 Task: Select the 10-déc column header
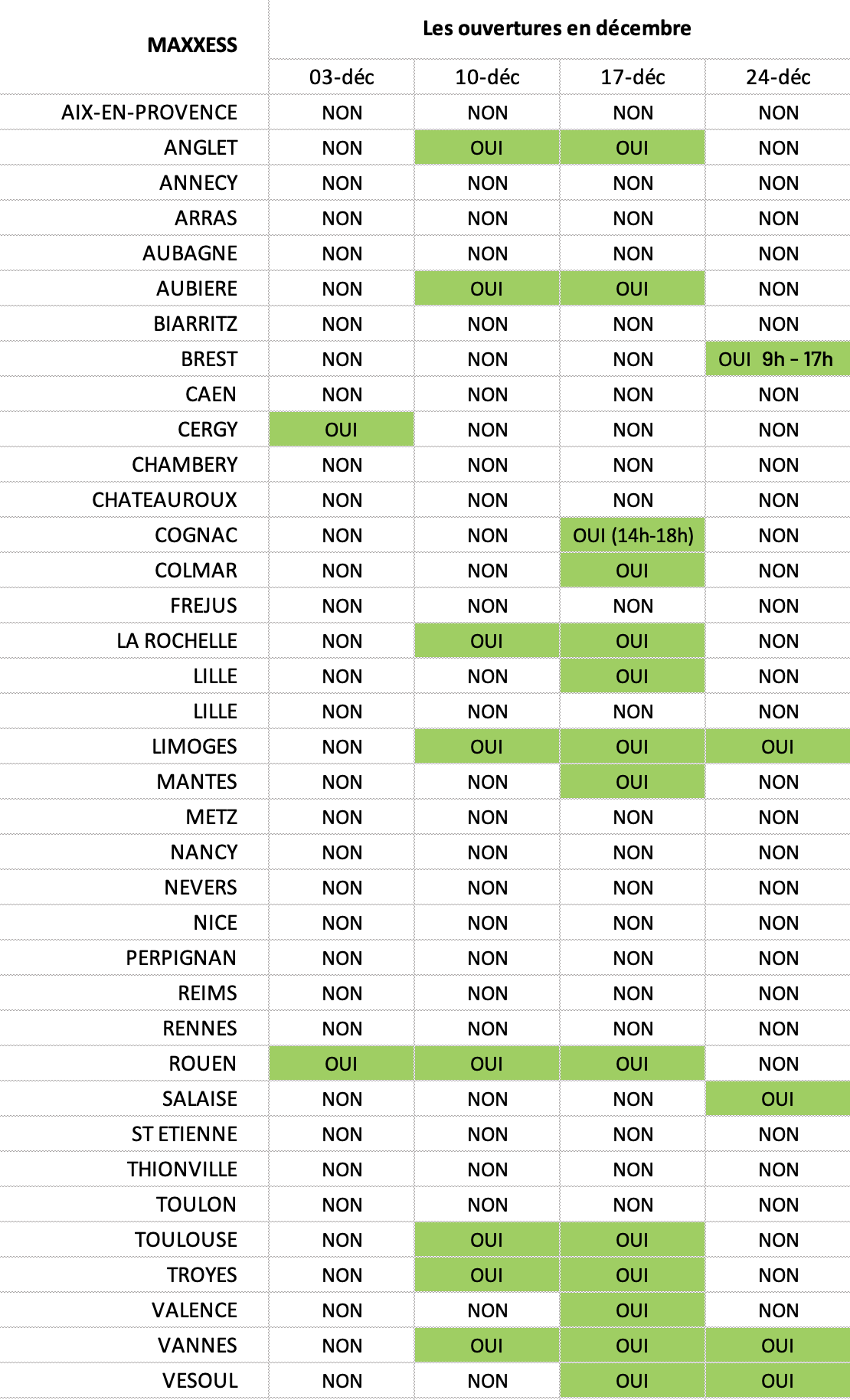pos(487,77)
